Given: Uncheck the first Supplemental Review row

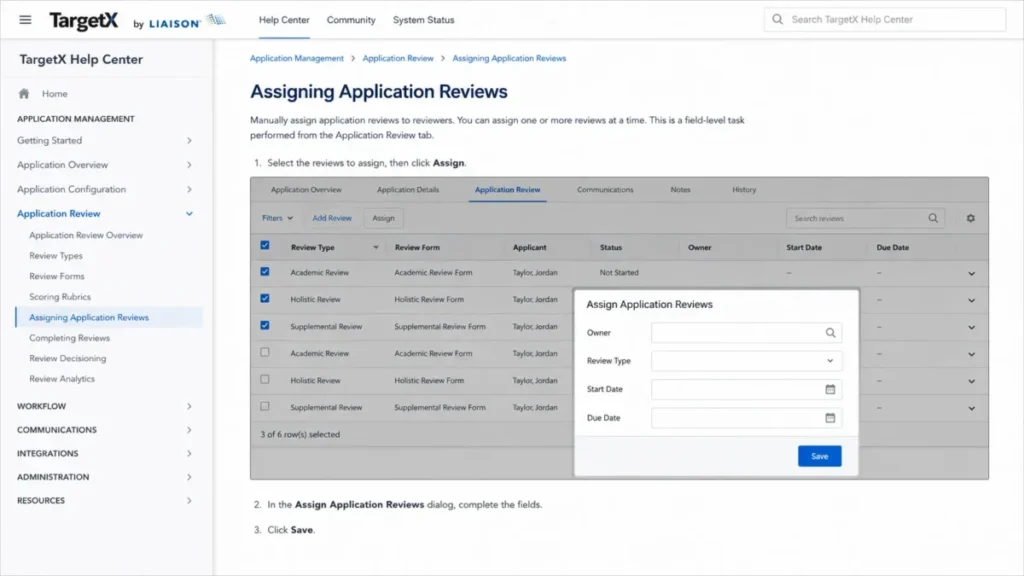Looking at the screenshot, I should point(264,325).
